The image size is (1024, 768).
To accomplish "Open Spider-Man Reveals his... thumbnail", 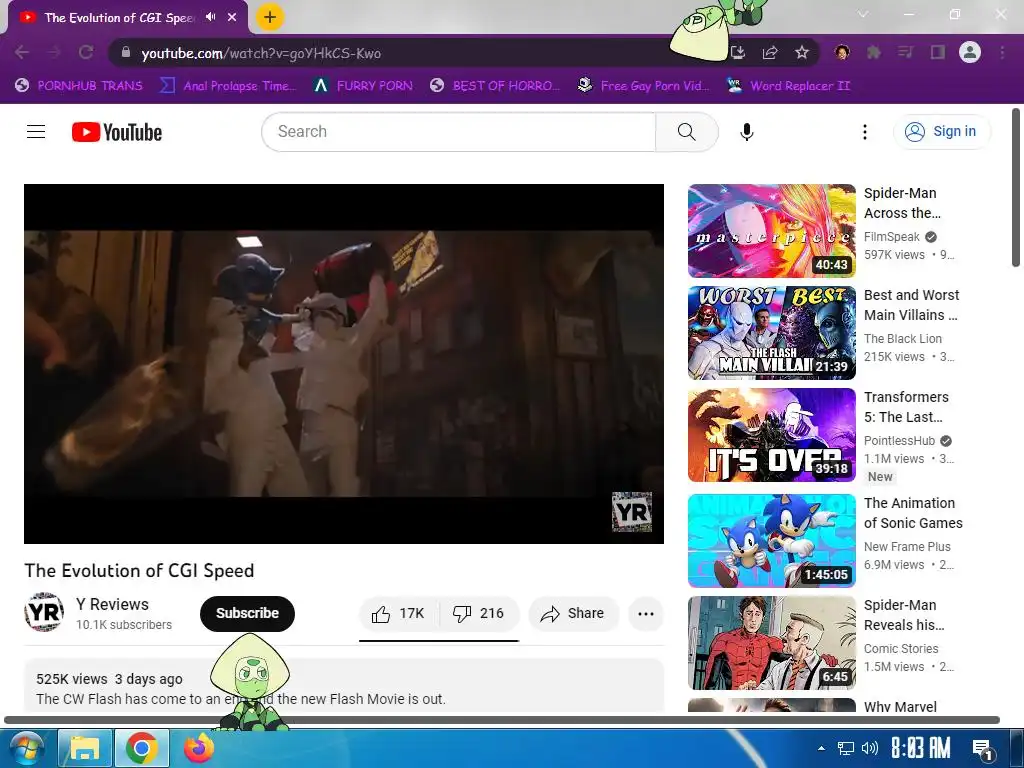I will (x=772, y=643).
